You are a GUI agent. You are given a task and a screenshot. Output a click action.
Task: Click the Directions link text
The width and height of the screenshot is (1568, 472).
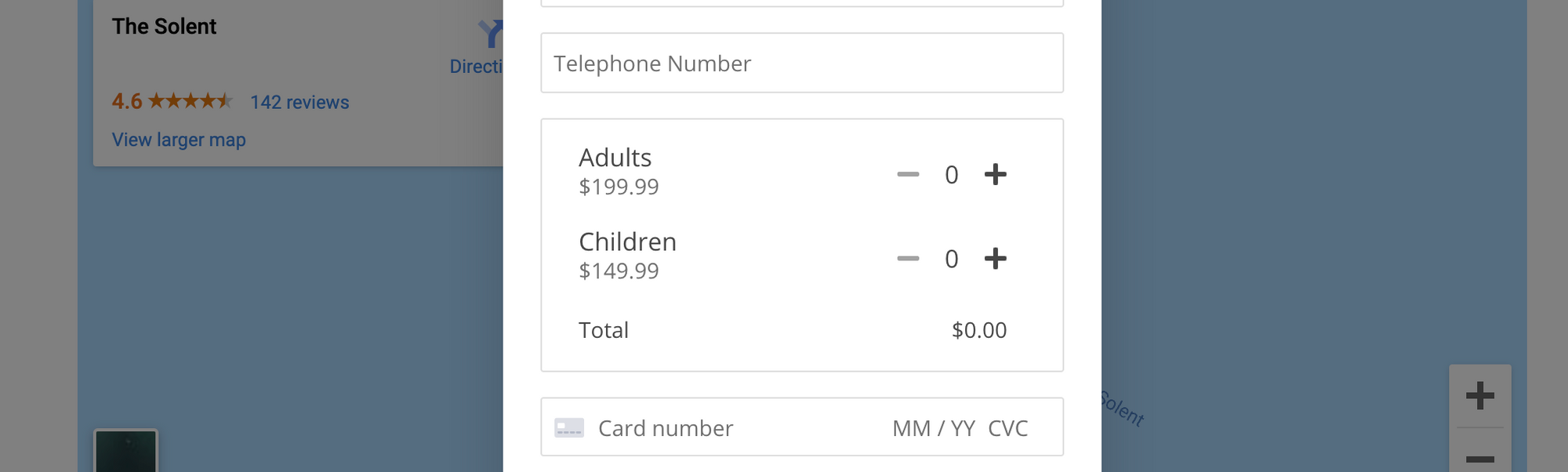(x=477, y=67)
